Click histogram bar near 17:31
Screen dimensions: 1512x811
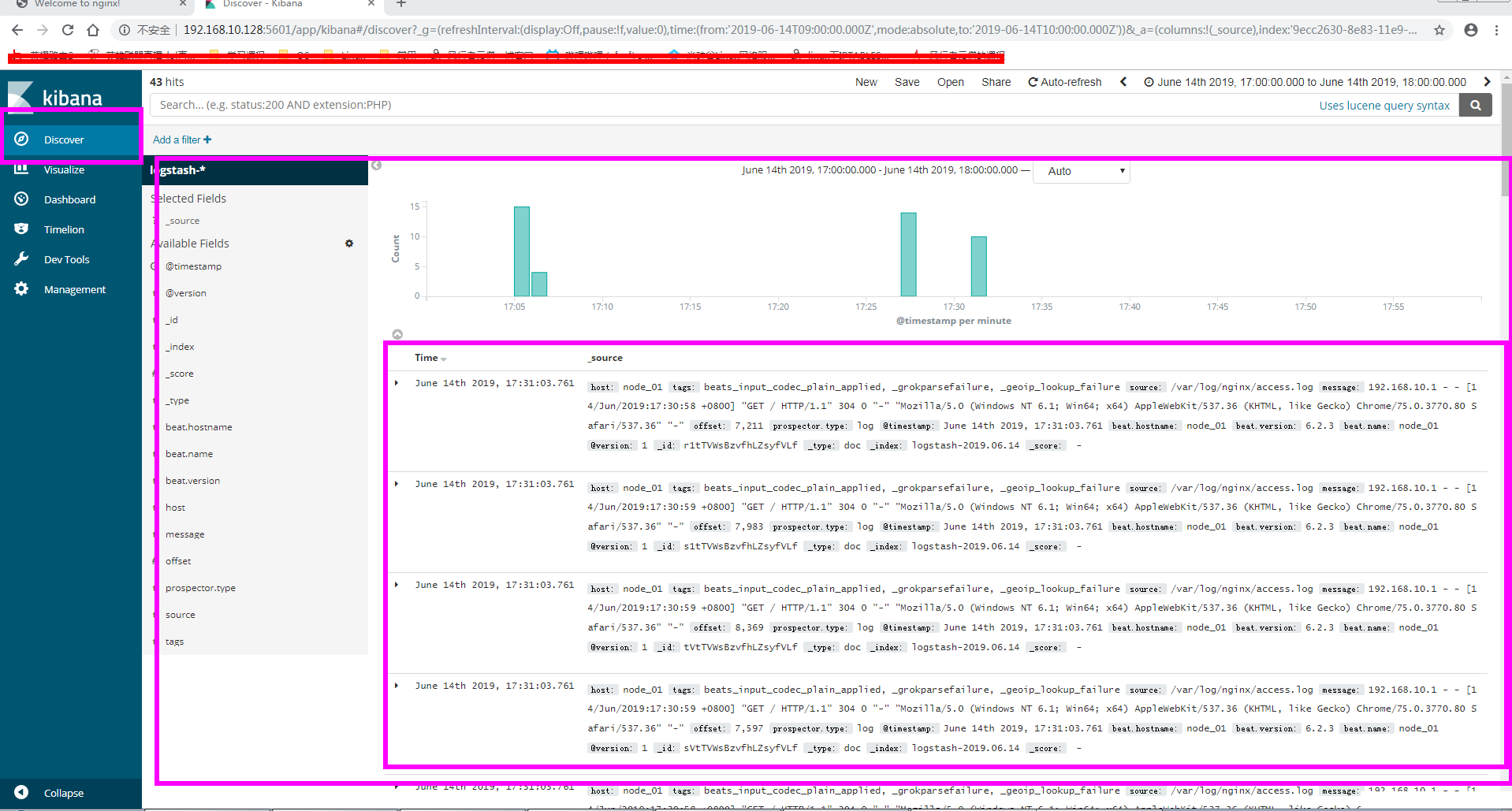(x=979, y=266)
